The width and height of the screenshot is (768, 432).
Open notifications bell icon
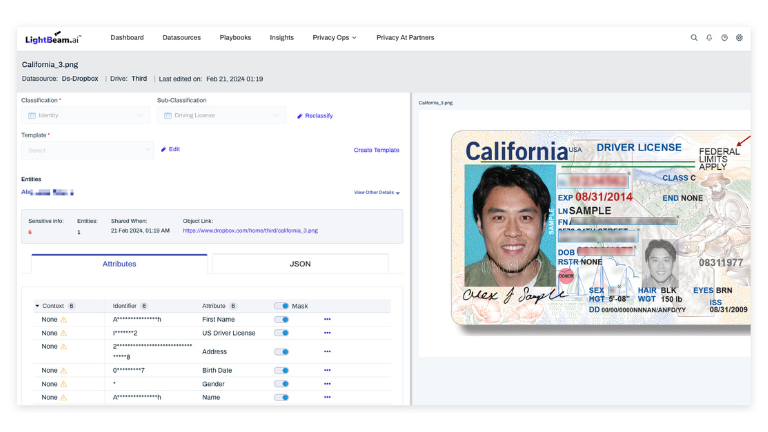pyautogui.click(x=709, y=38)
